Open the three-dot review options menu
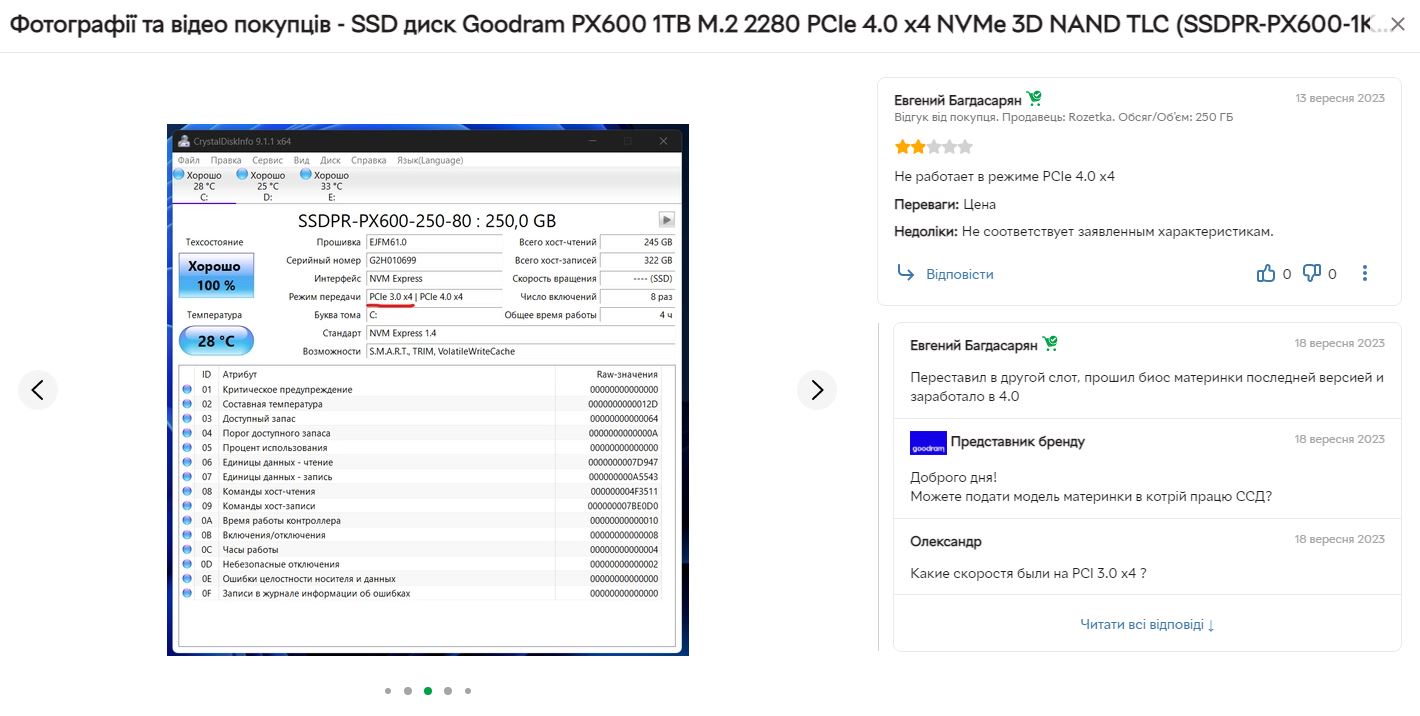The width and height of the screenshot is (1420, 716). [x=1365, y=273]
